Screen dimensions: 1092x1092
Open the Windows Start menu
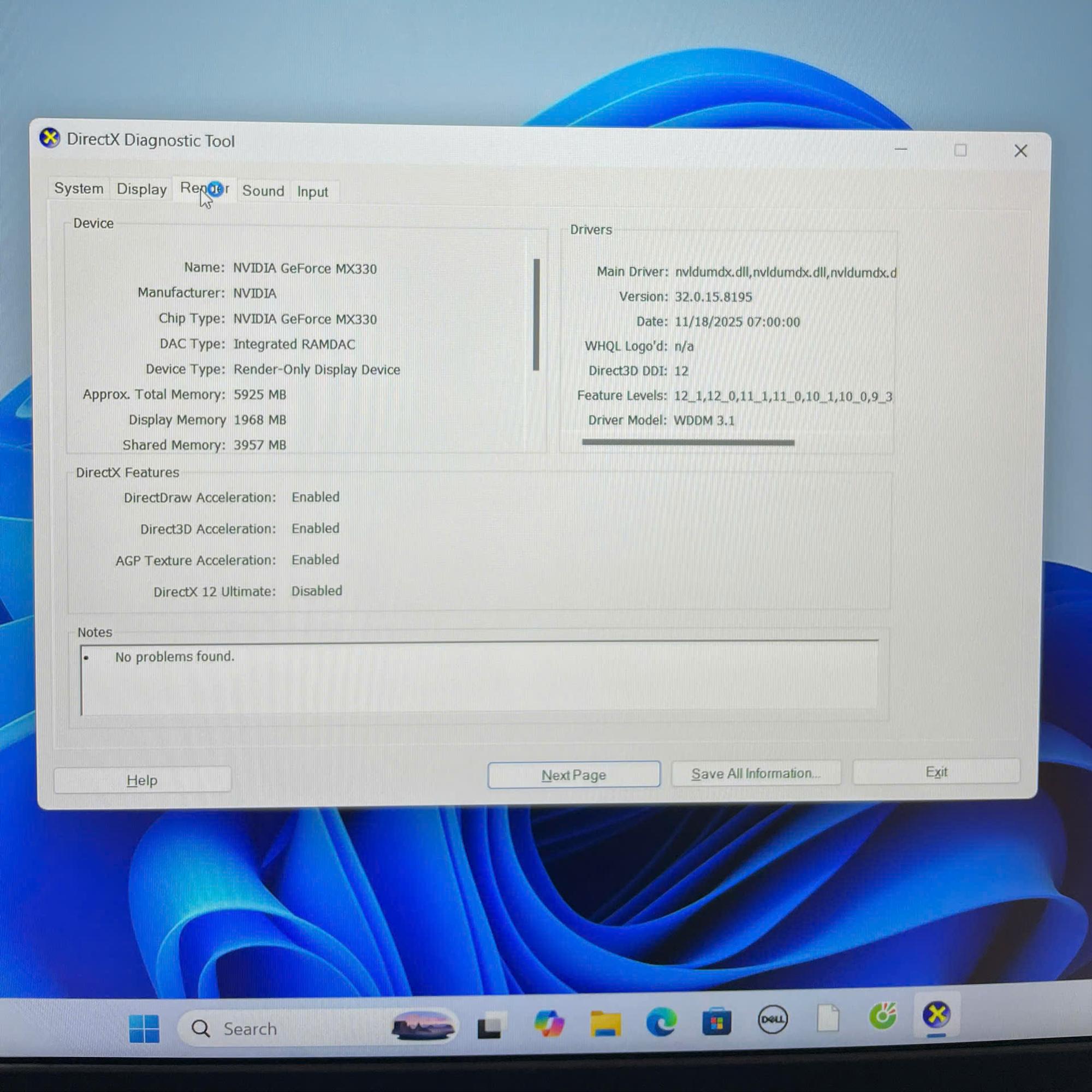coord(144,1029)
